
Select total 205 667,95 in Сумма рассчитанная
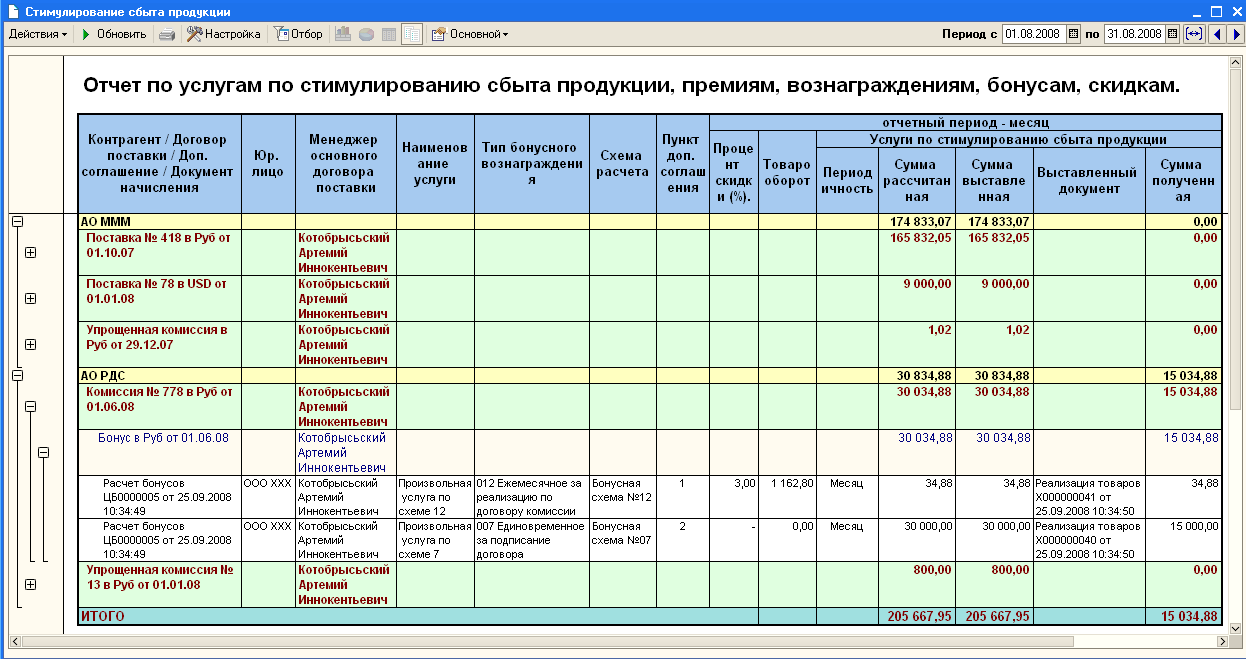tap(917, 617)
